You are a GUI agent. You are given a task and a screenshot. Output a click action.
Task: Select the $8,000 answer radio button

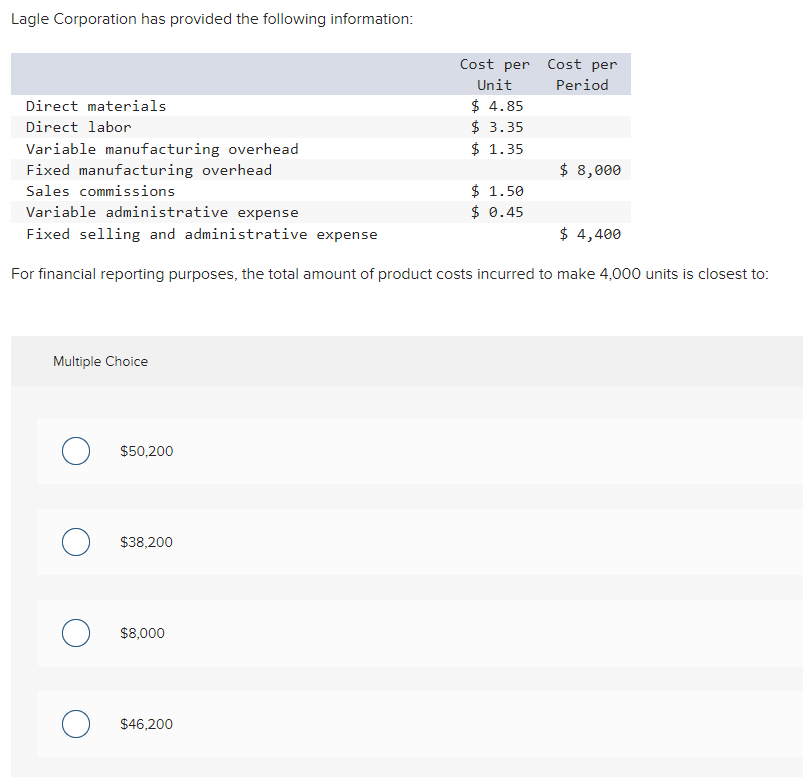coord(75,633)
